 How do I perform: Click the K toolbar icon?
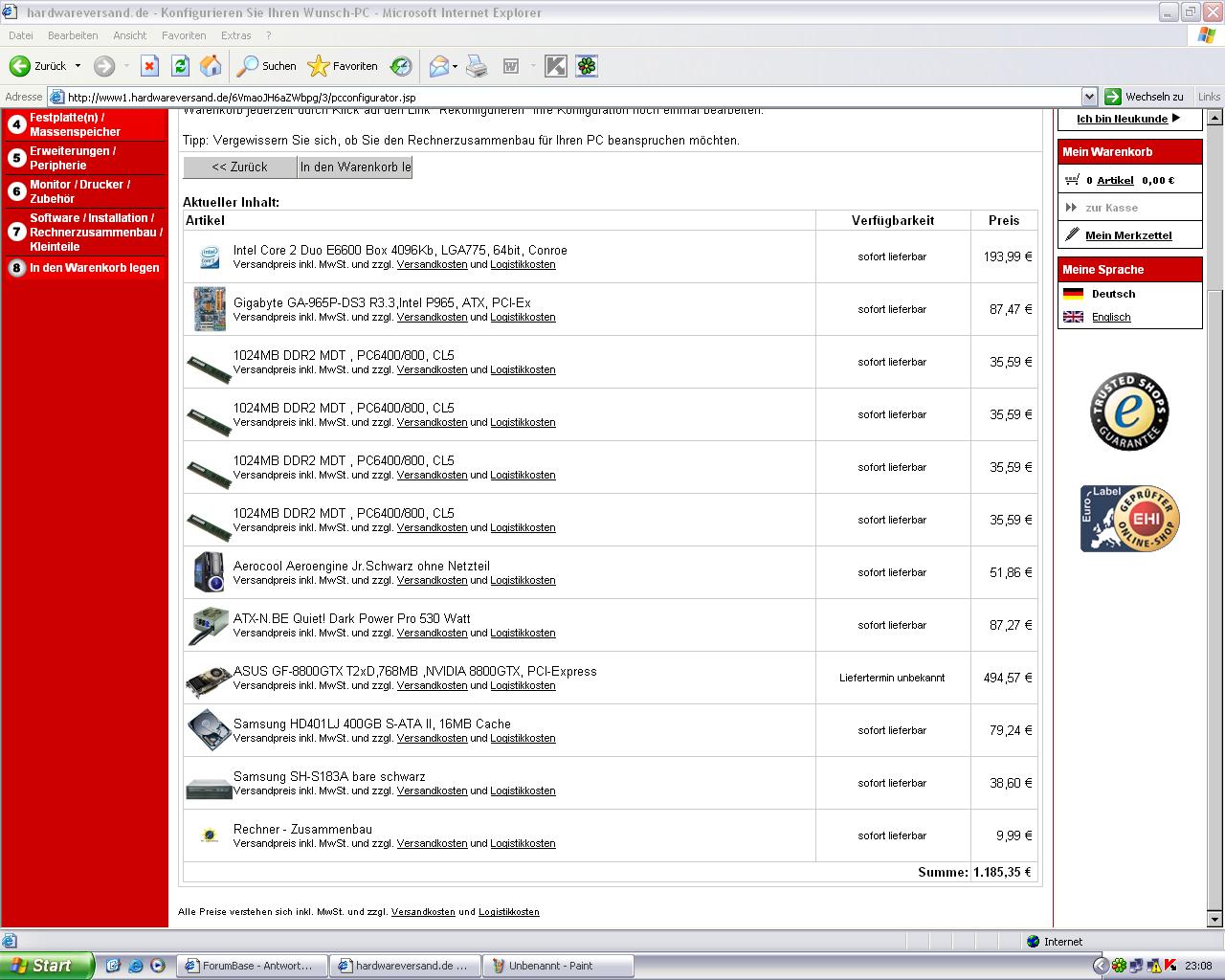(555, 66)
